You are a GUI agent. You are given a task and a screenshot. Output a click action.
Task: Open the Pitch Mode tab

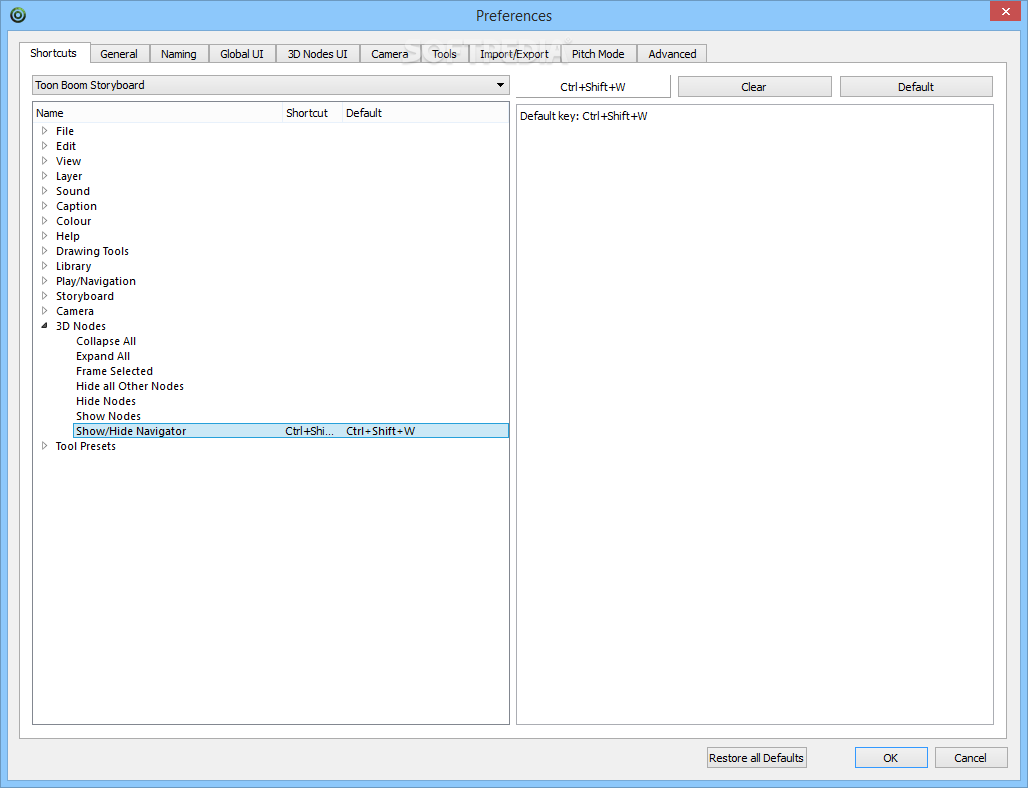(598, 54)
